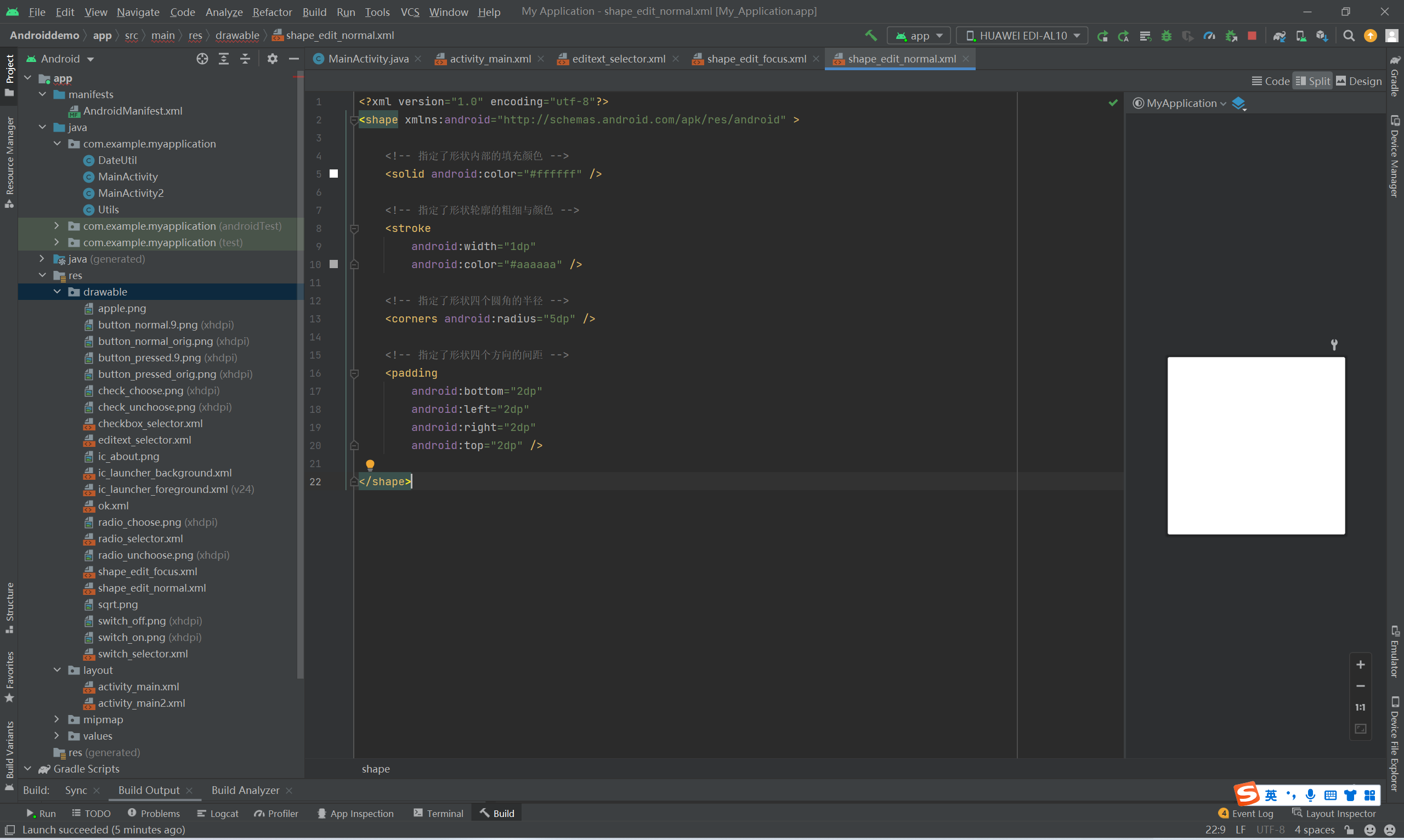This screenshot has height=840, width=1404.
Task: Open the app run configuration dropdown
Action: [x=919, y=36]
